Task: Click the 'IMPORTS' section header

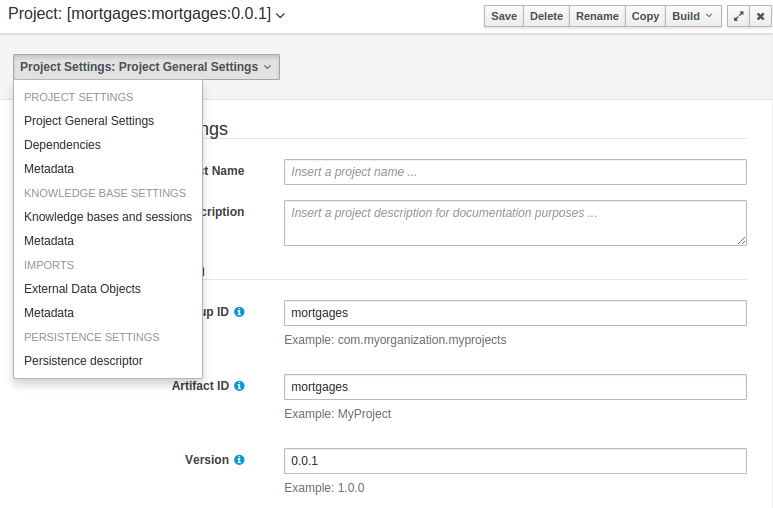Action: 49,265
